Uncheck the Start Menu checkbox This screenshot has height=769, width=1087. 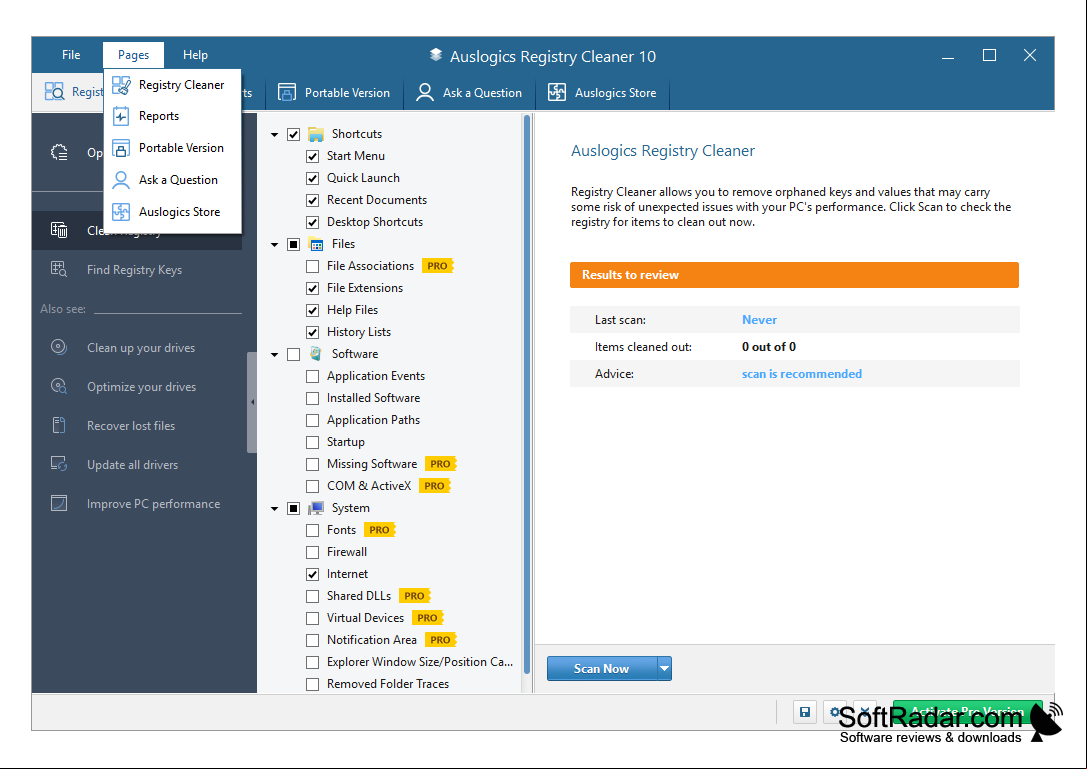[x=313, y=157]
